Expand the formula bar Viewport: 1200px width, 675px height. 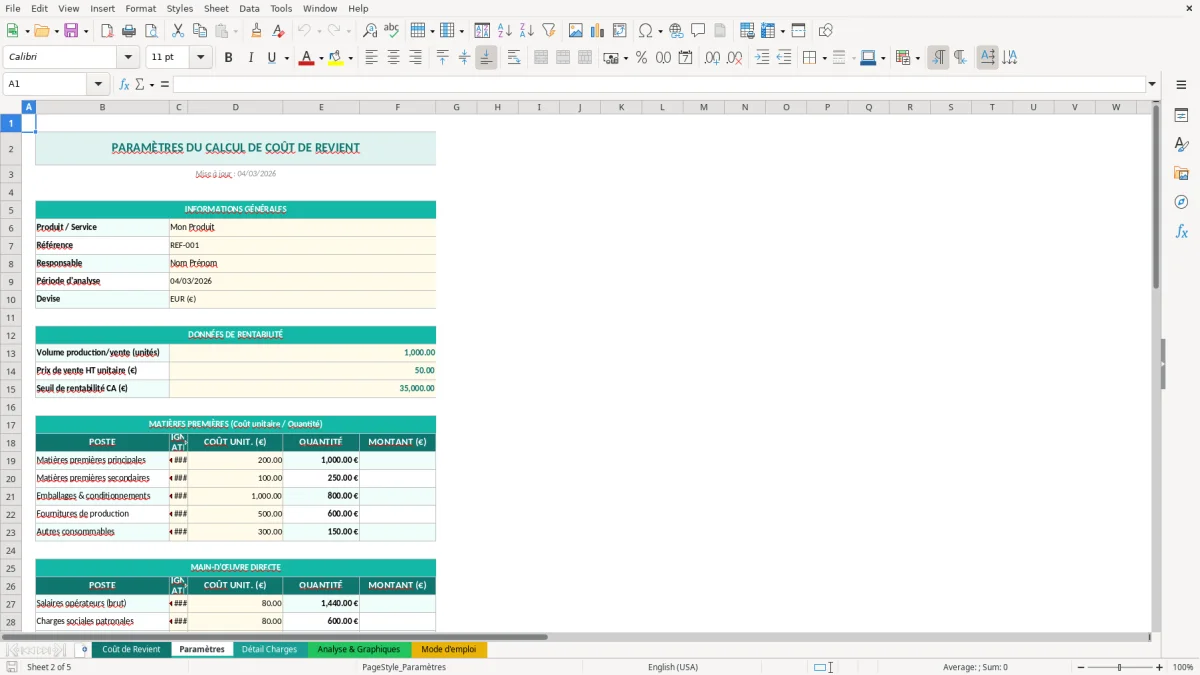[1152, 84]
